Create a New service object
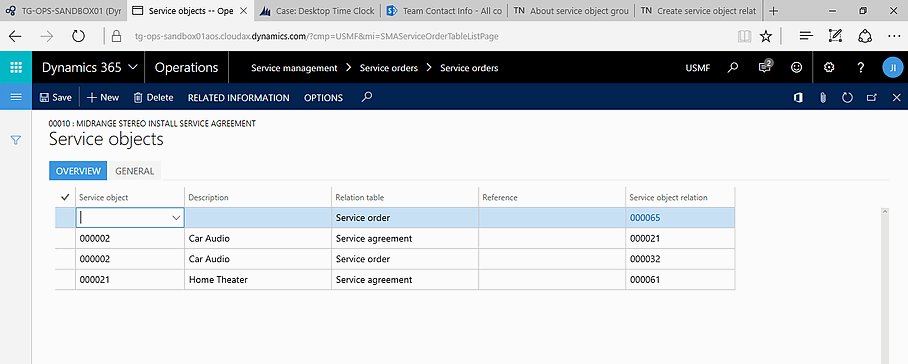This screenshot has width=908, height=364. point(103,97)
